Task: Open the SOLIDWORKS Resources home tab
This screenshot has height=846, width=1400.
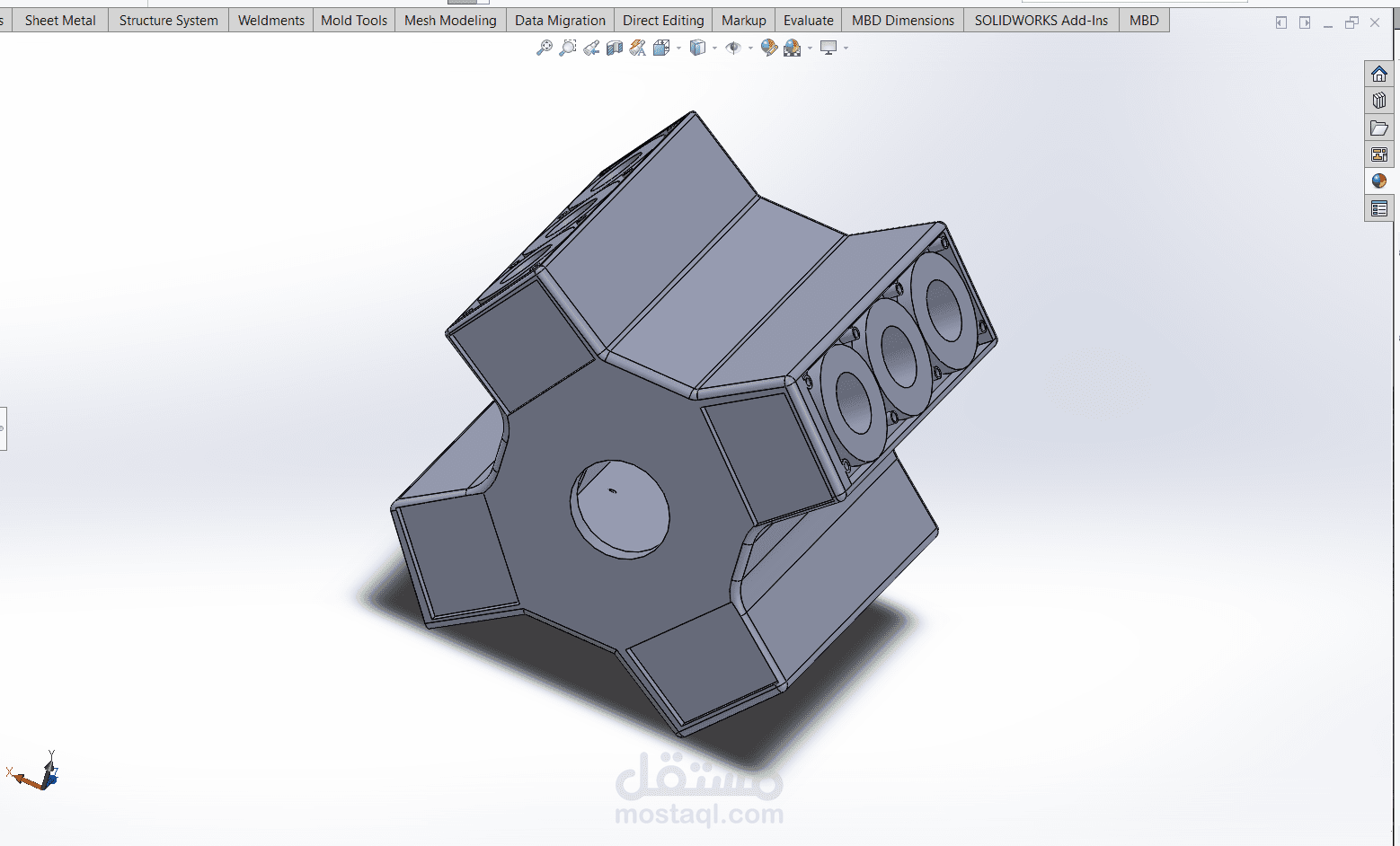Action: [1379, 74]
